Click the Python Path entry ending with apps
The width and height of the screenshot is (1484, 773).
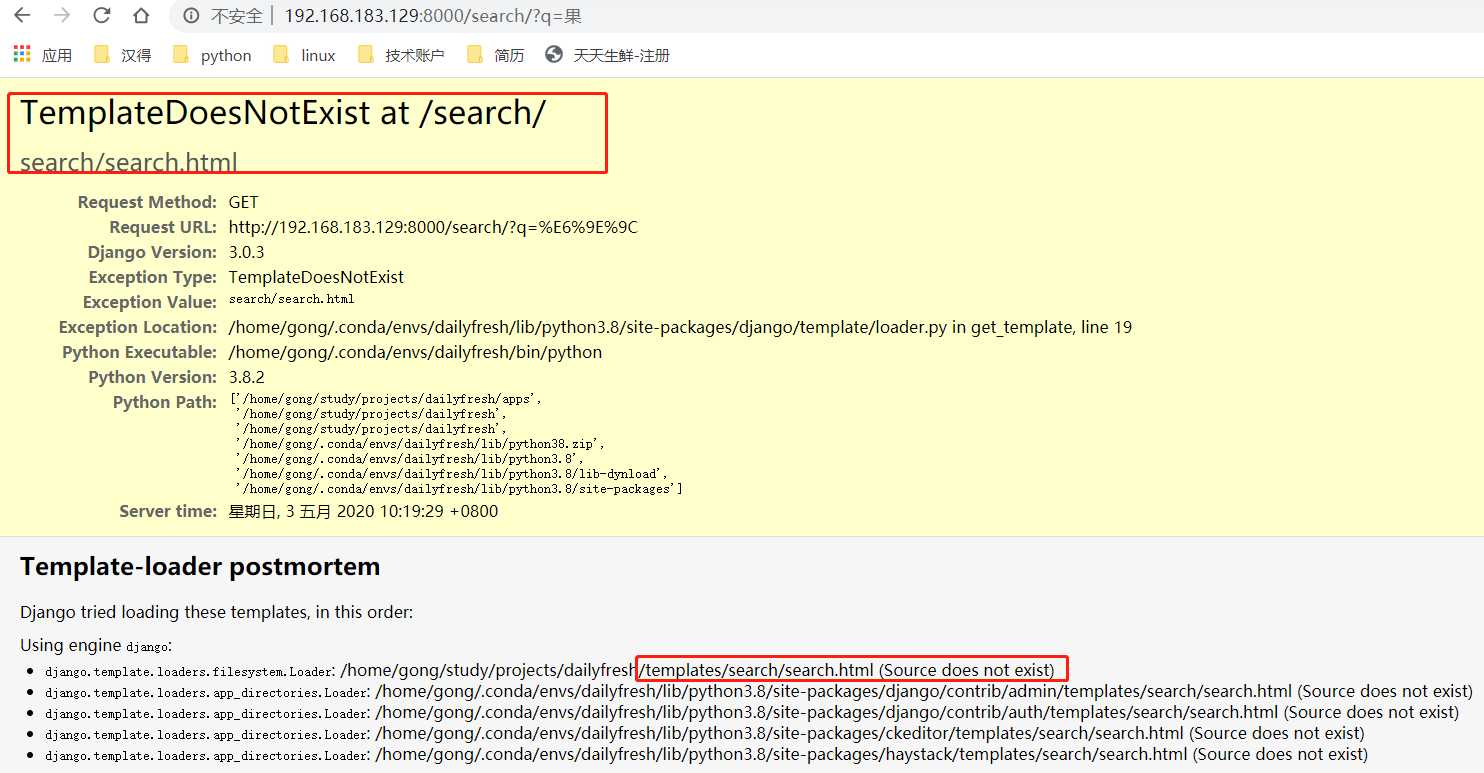point(385,398)
